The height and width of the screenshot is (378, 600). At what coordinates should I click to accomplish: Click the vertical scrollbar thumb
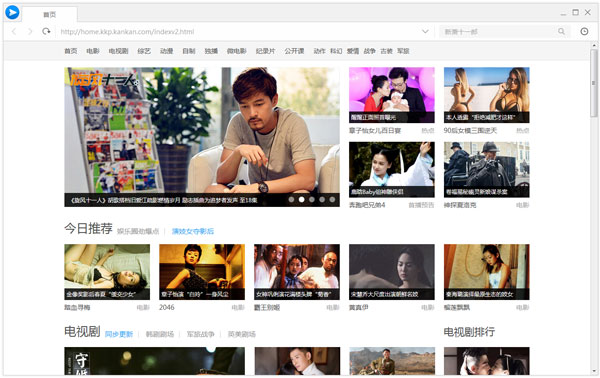click(594, 83)
